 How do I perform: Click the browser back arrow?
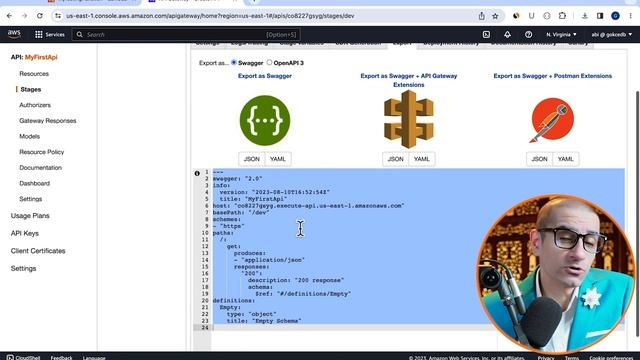pyautogui.click(x=9, y=16)
